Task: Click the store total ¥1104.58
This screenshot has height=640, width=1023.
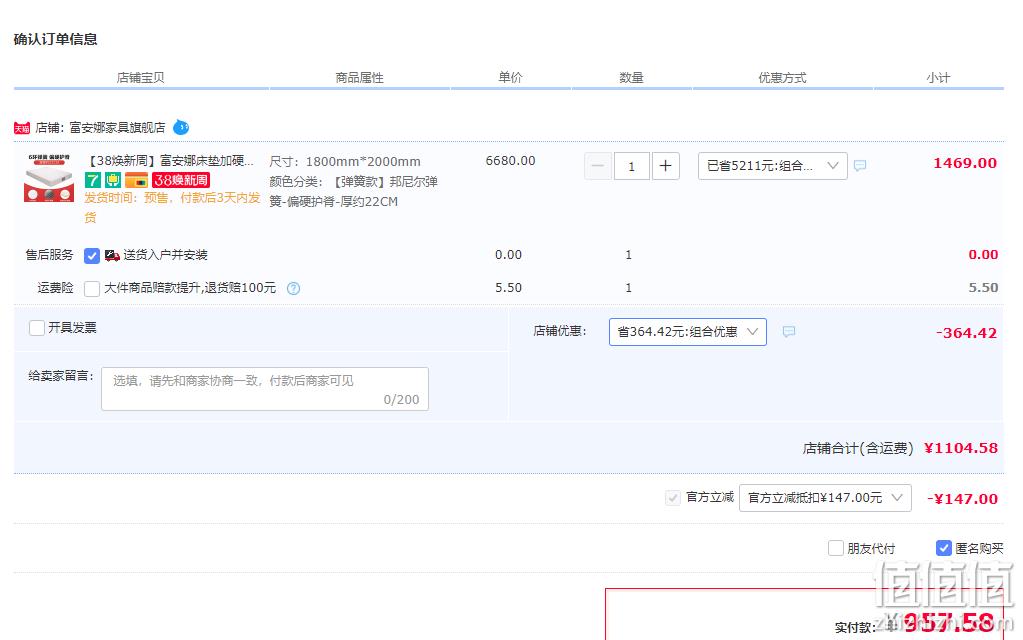Action: pyautogui.click(x=961, y=448)
